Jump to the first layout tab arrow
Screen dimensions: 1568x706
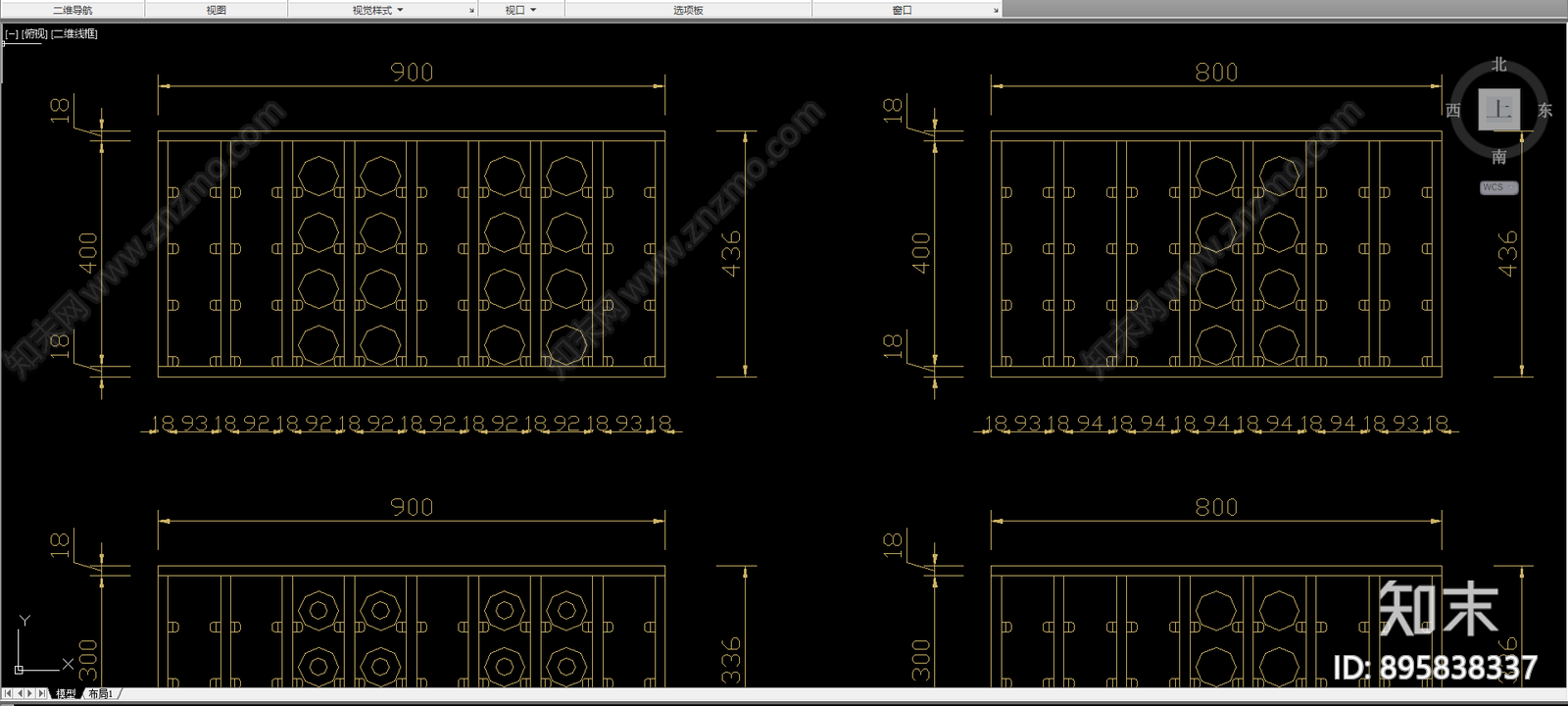pos(9,693)
